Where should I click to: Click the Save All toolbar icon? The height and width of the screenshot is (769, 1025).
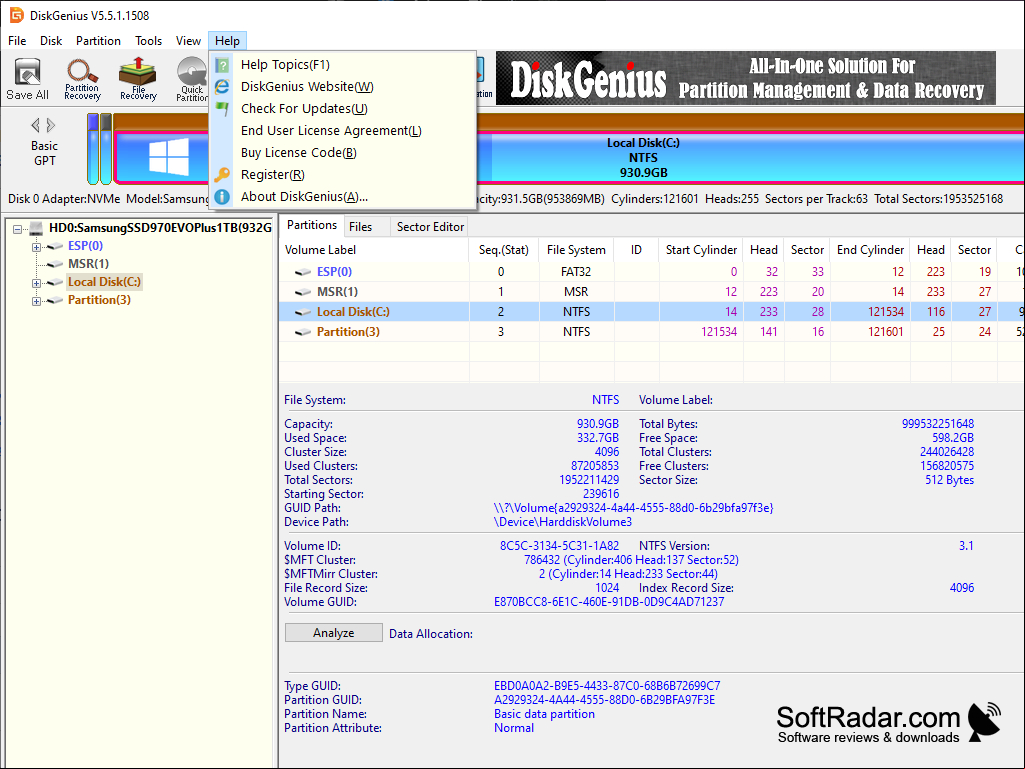coord(27,78)
